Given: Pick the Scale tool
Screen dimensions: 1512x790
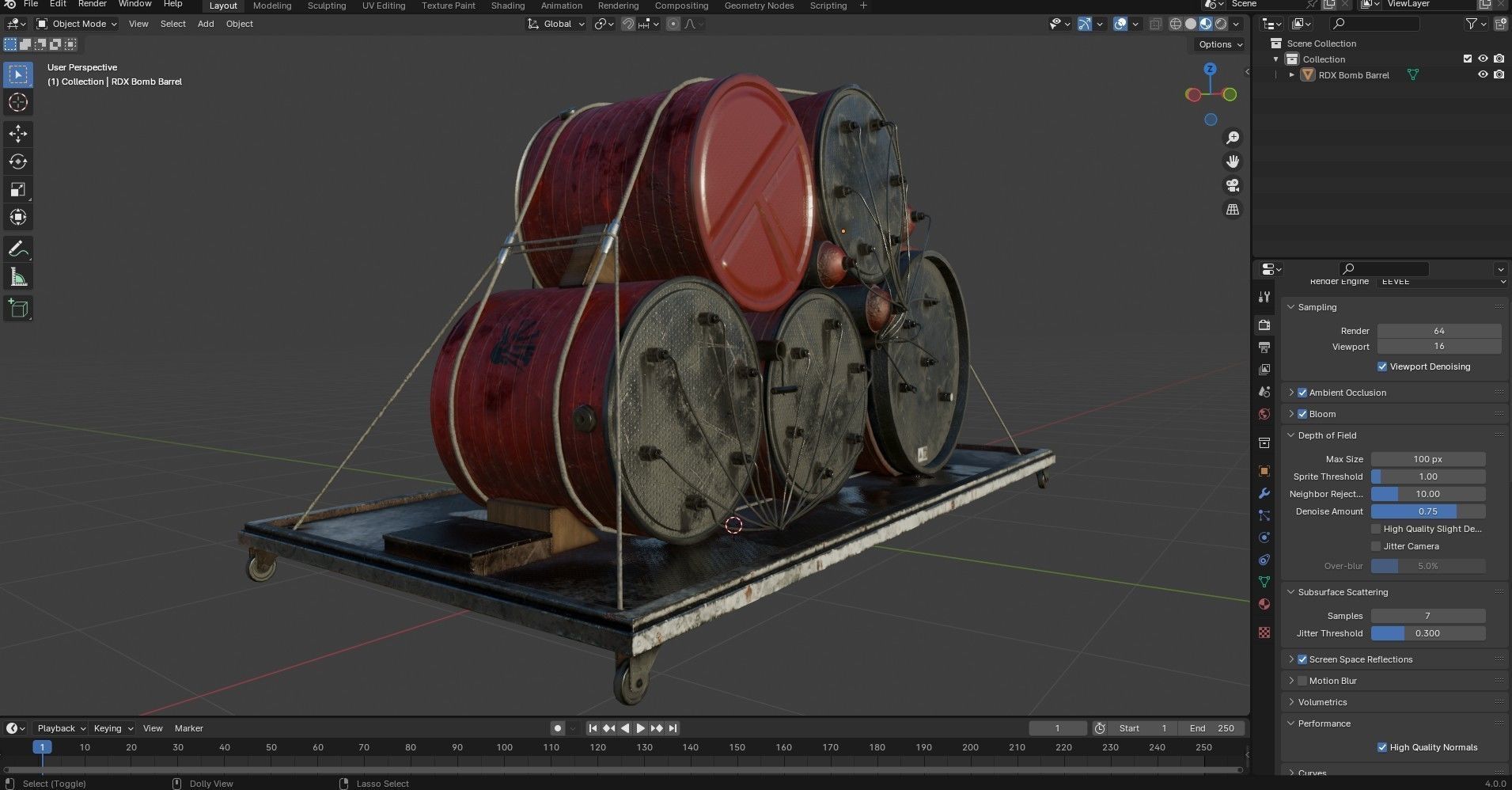Looking at the screenshot, I should (17, 189).
